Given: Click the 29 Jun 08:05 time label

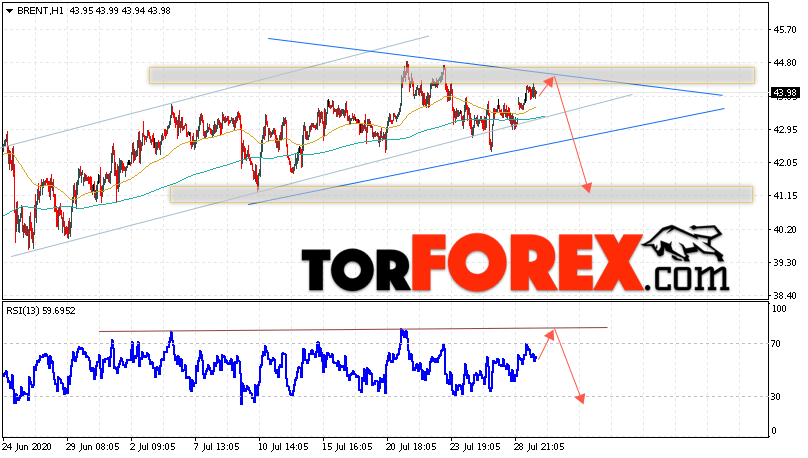Looking at the screenshot, I should coord(93,447).
